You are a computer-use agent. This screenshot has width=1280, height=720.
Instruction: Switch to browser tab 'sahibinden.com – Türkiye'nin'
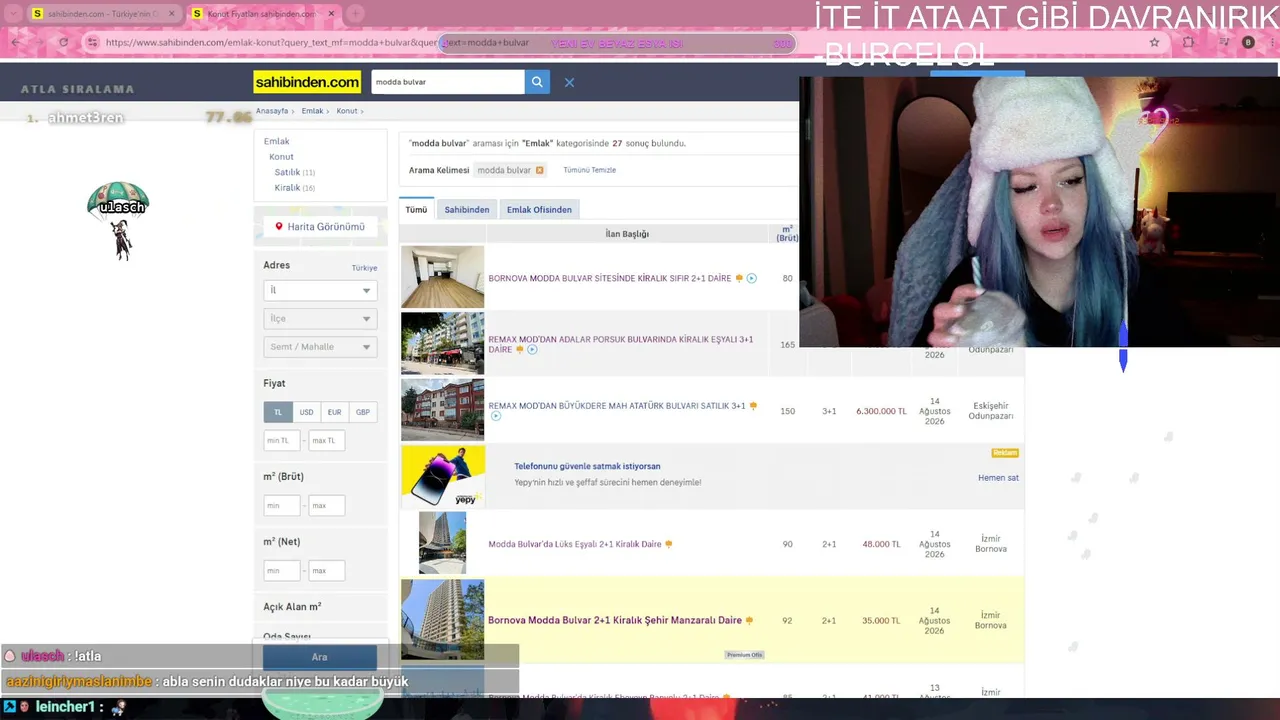coord(103,14)
